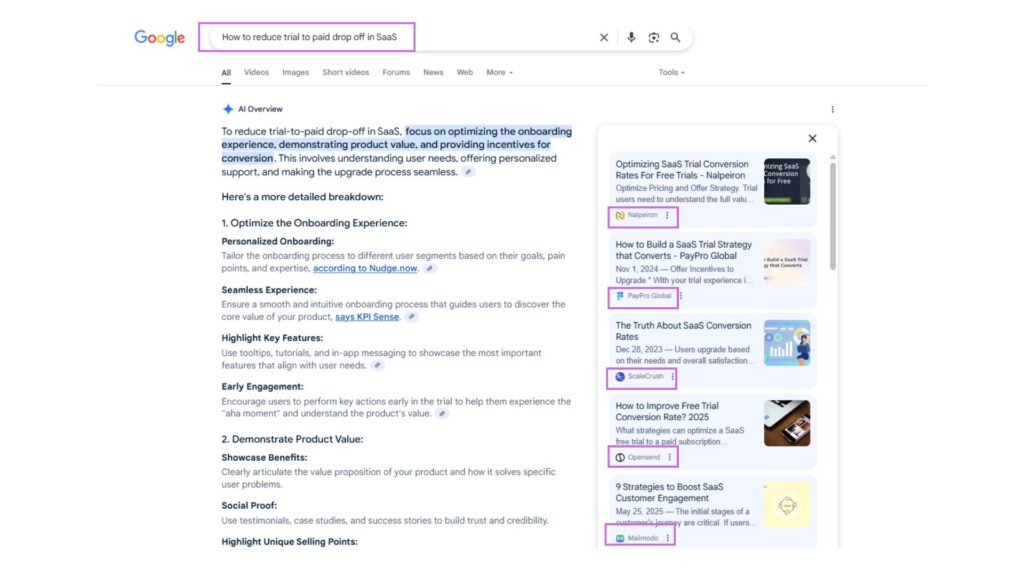Switch to the Videos tab
This screenshot has height=576, width=1024.
257,72
